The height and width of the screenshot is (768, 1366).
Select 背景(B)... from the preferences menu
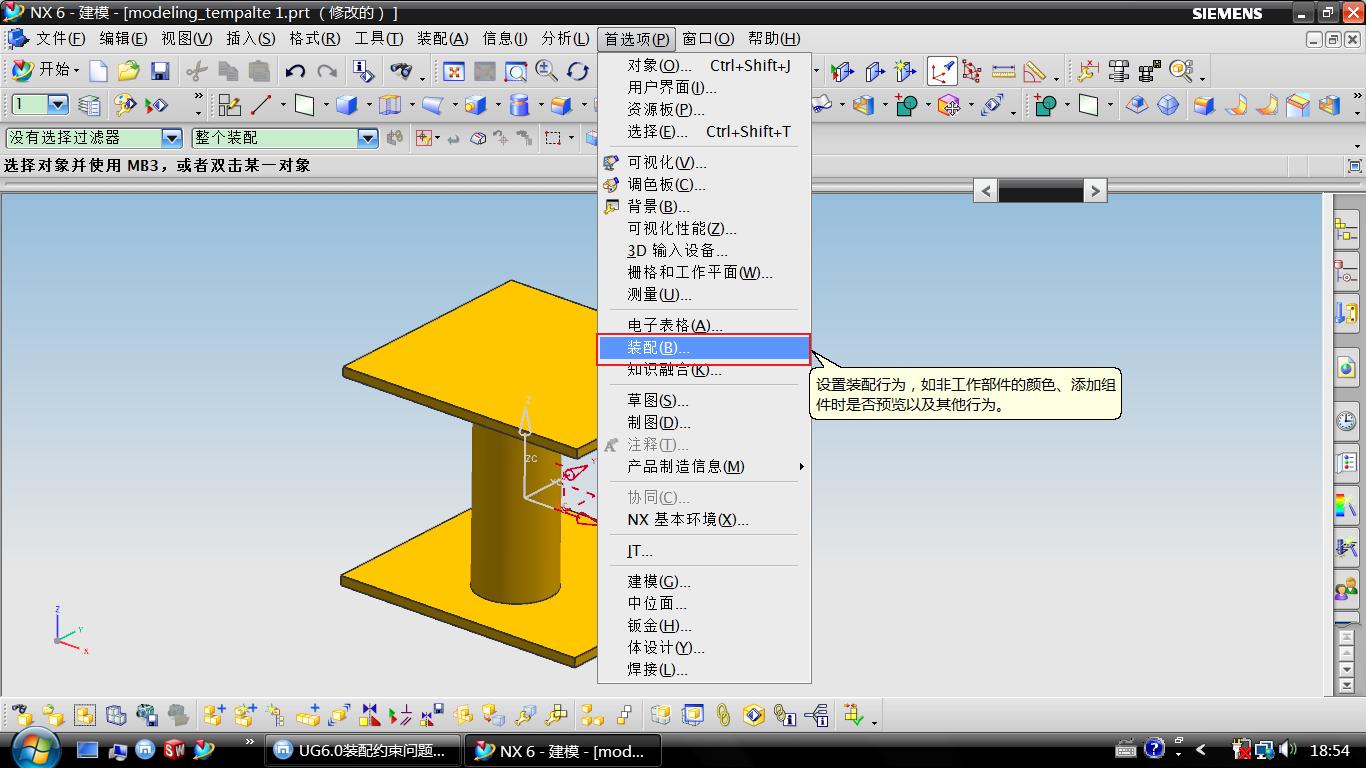[704, 206]
